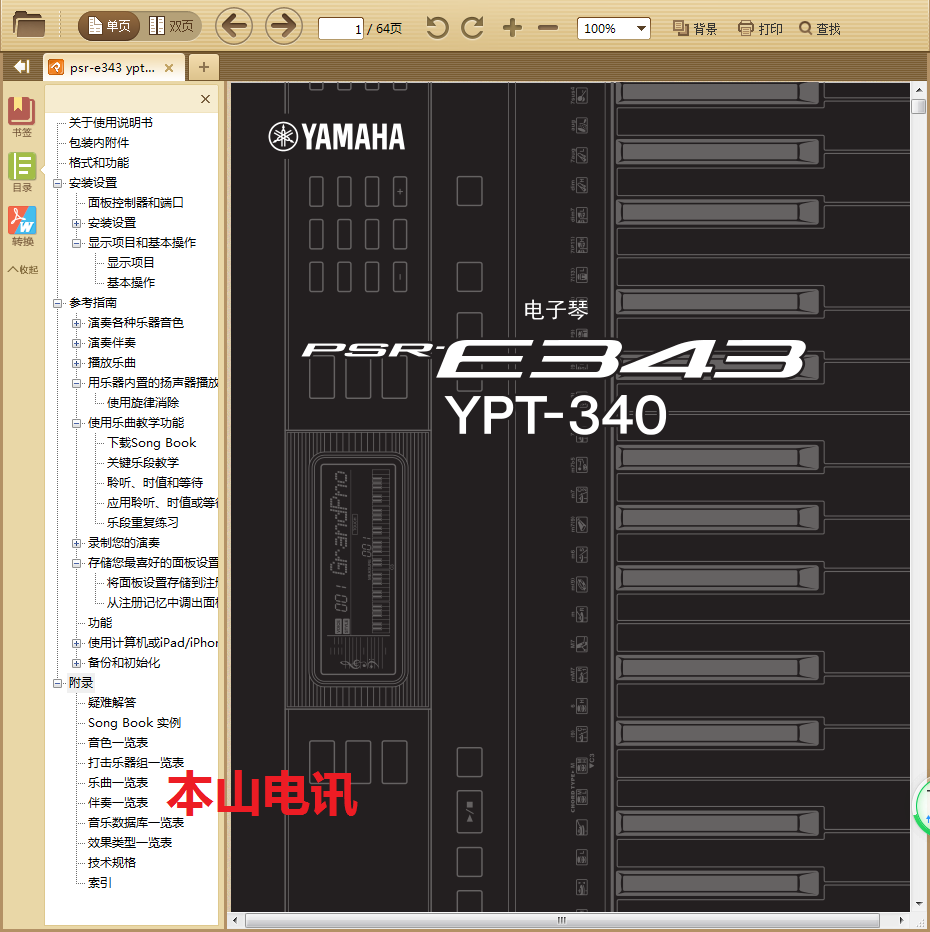Open 索引 outline entry

click(x=100, y=883)
